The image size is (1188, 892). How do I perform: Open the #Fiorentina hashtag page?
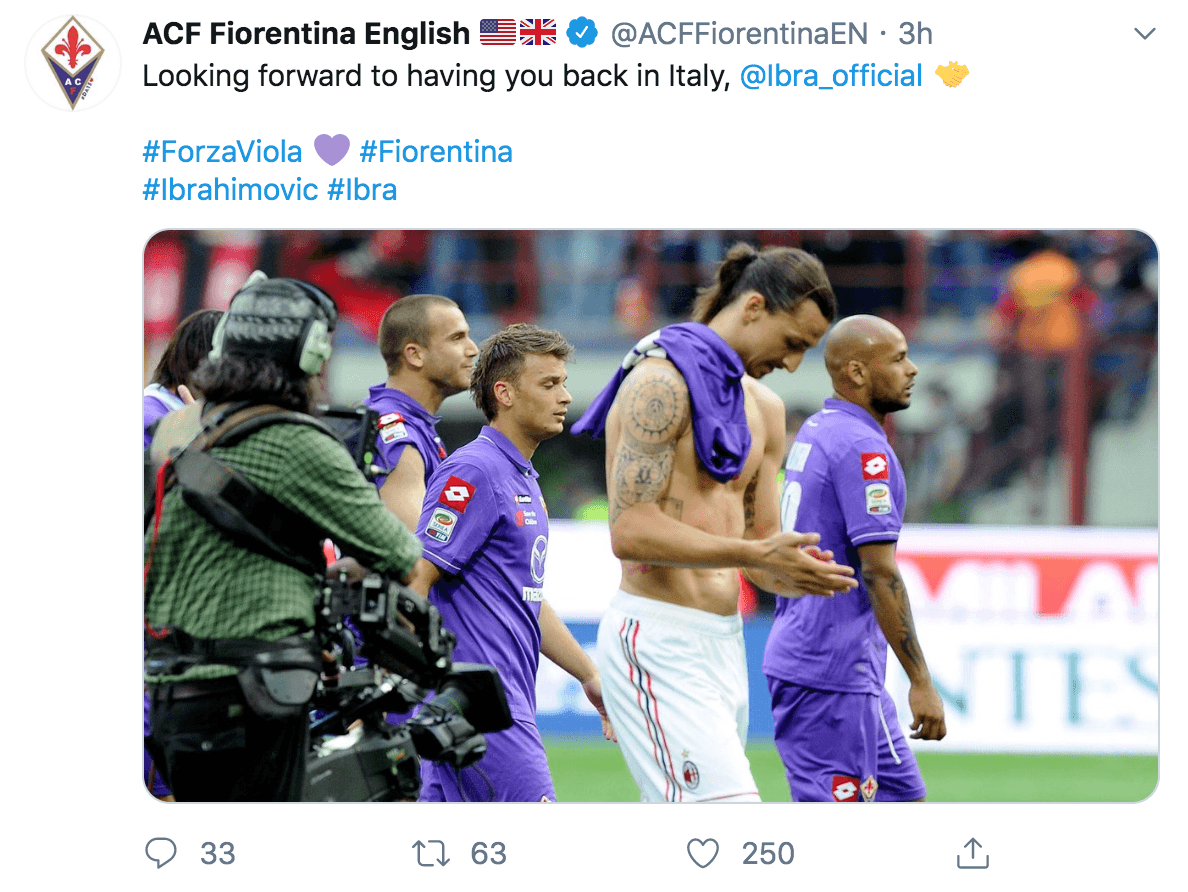click(x=434, y=150)
